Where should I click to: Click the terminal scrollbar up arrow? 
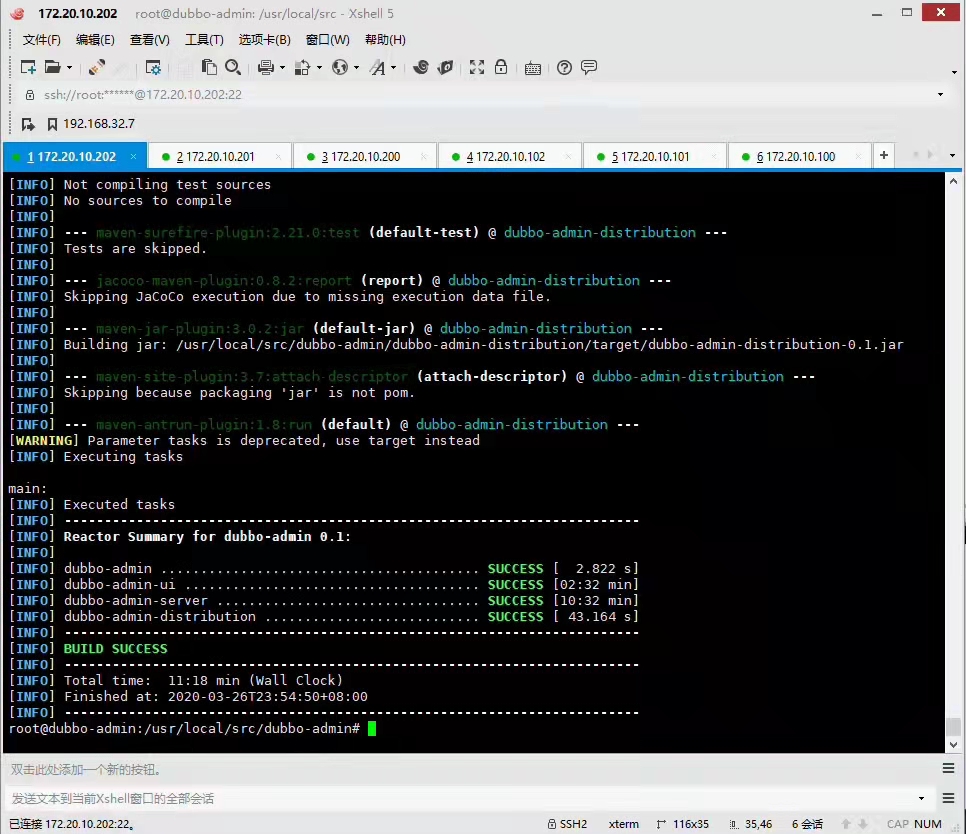tap(953, 181)
